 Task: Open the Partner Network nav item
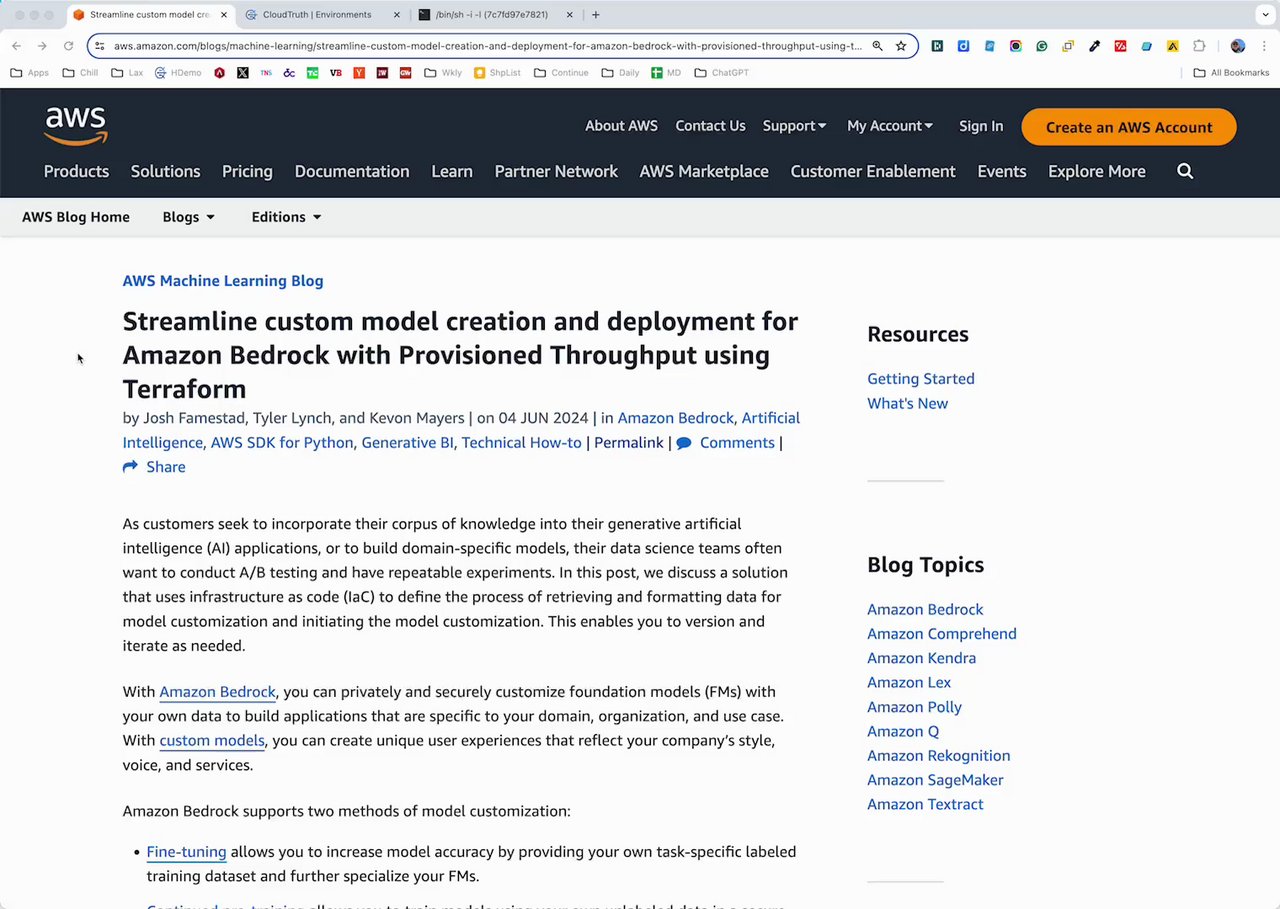coord(556,171)
